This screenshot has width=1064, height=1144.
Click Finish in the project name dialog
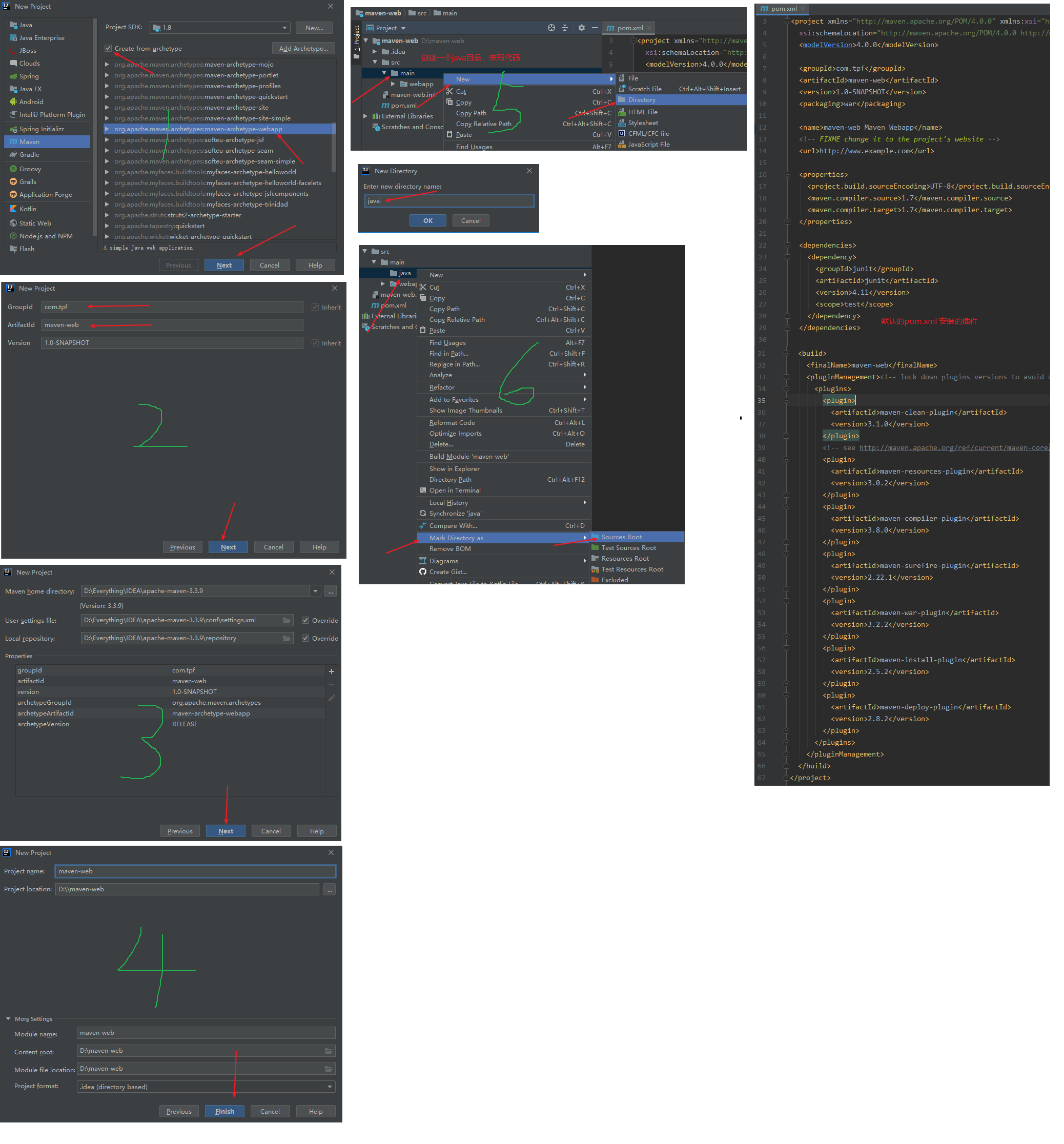click(x=224, y=1112)
